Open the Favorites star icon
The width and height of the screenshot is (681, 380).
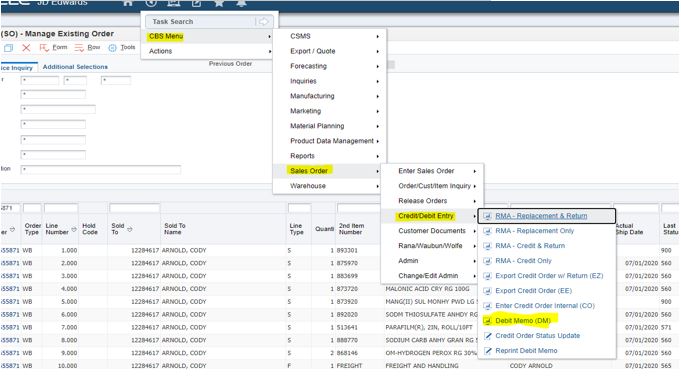(219, 3)
